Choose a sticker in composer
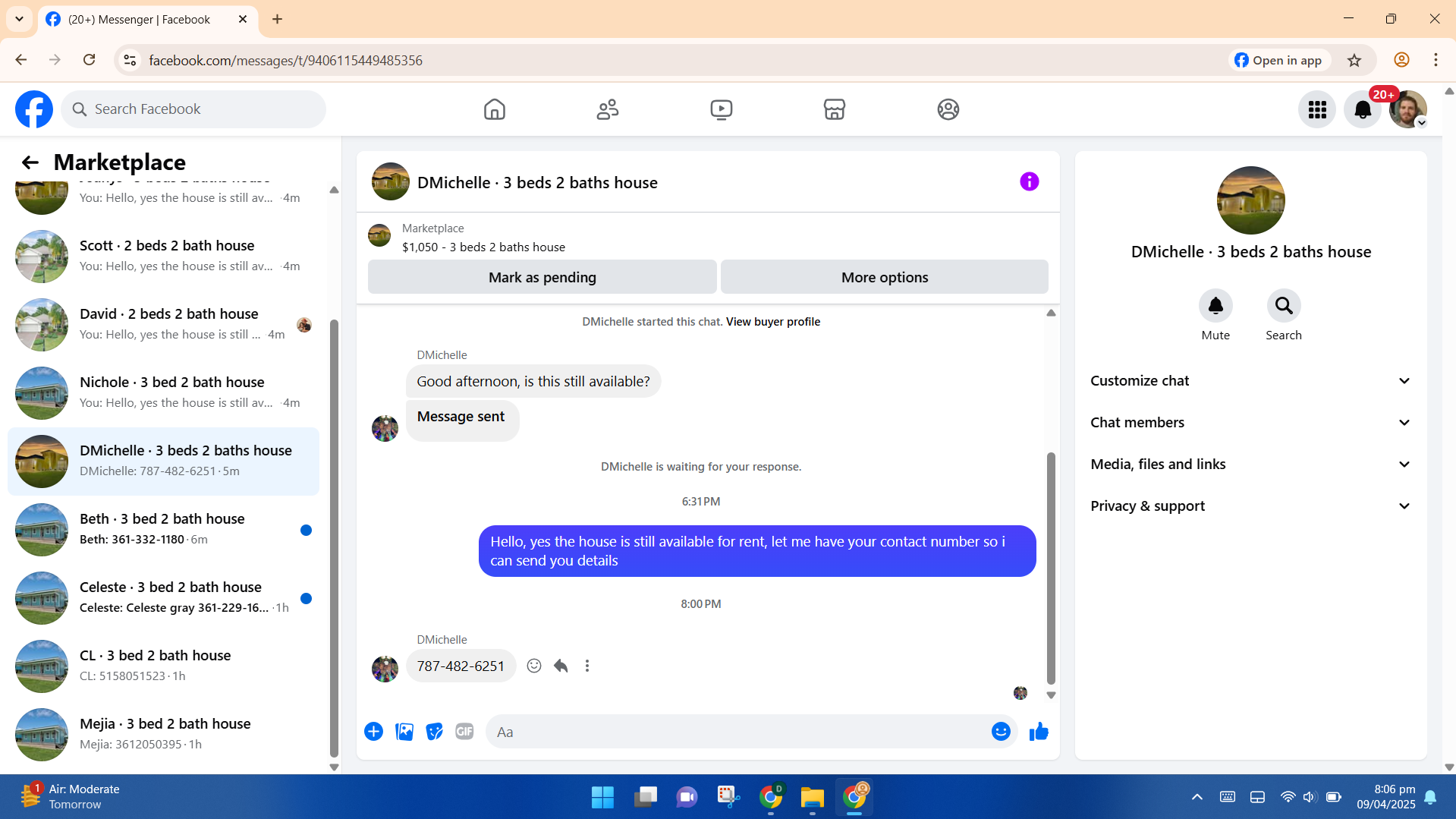Viewport: 1456px width, 819px height. coord(434,732)
